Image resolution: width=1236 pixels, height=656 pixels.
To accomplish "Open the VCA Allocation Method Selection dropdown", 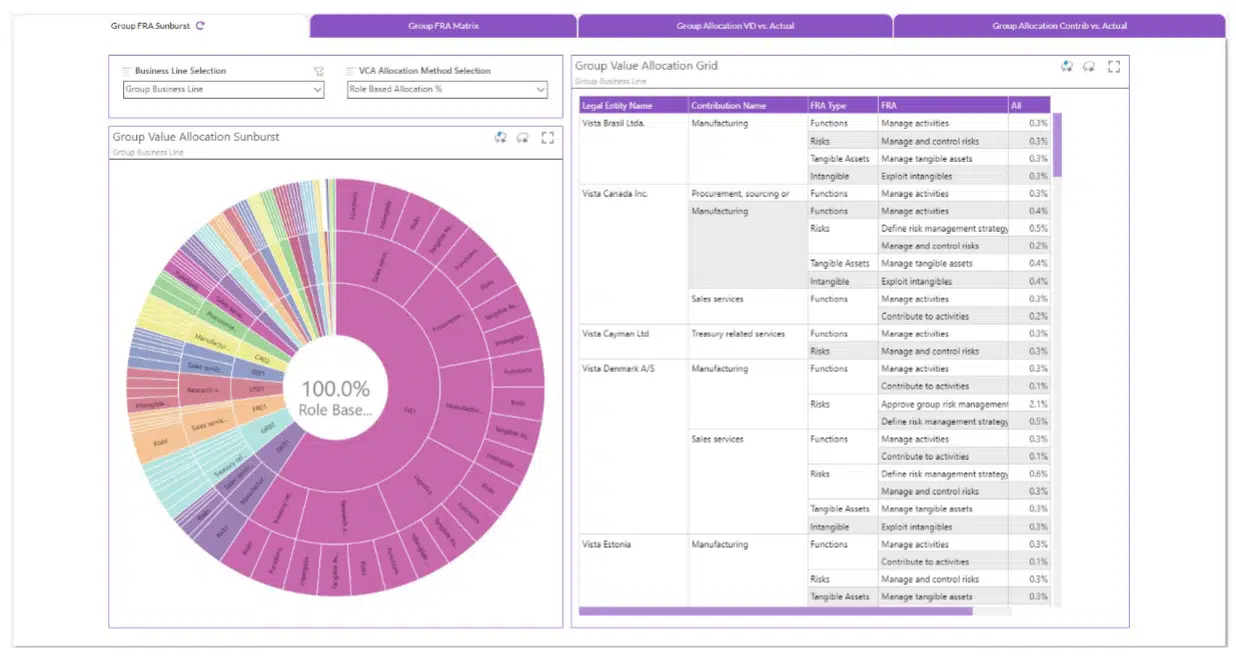I will [x=539, y=89].
